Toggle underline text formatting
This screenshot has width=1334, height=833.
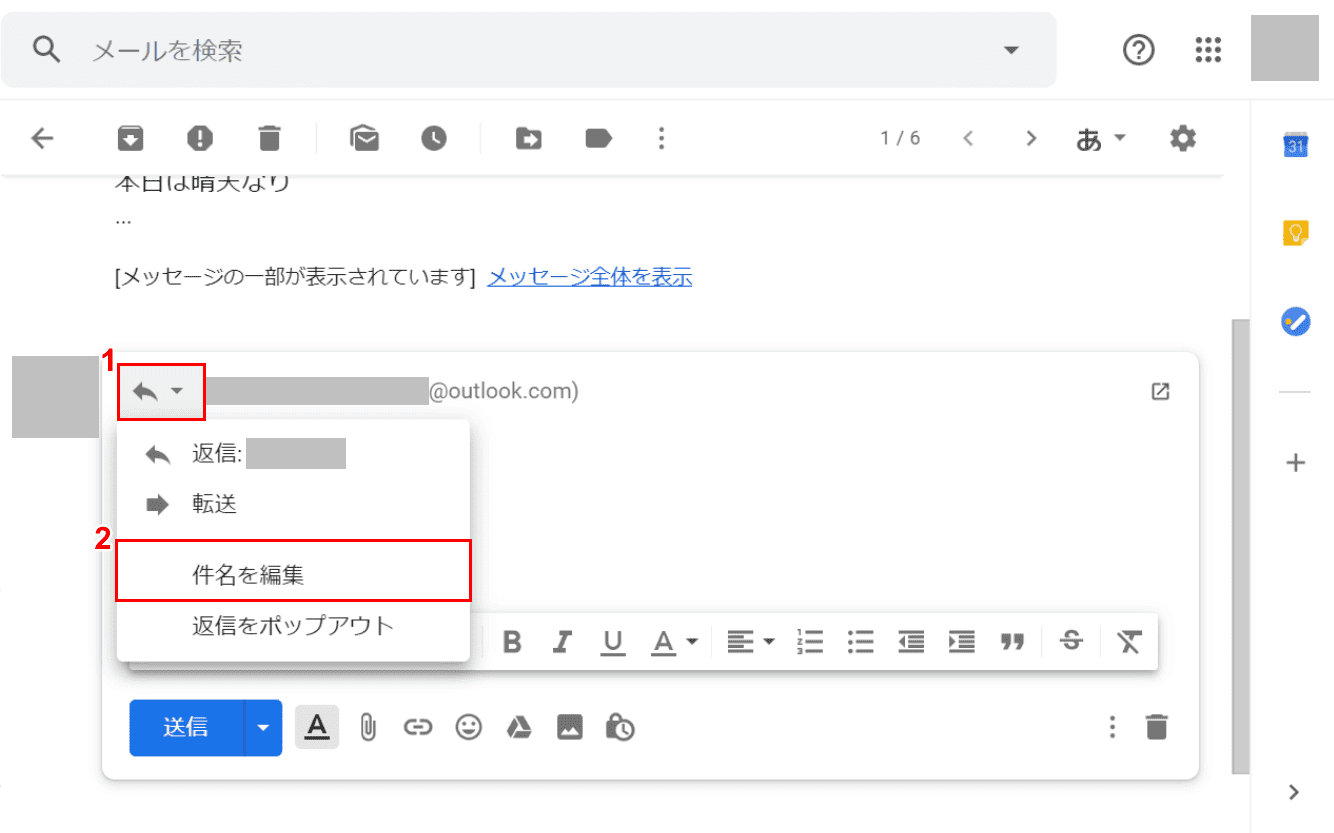[614, 642]
